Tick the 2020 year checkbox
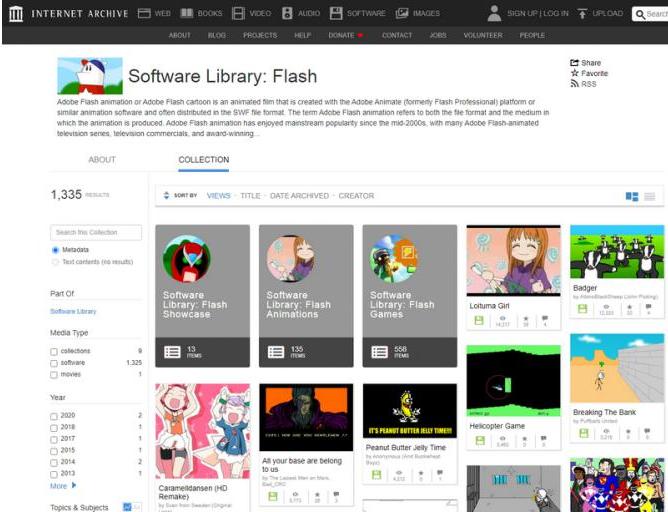The image size is (668, 512). coord(54,414)
